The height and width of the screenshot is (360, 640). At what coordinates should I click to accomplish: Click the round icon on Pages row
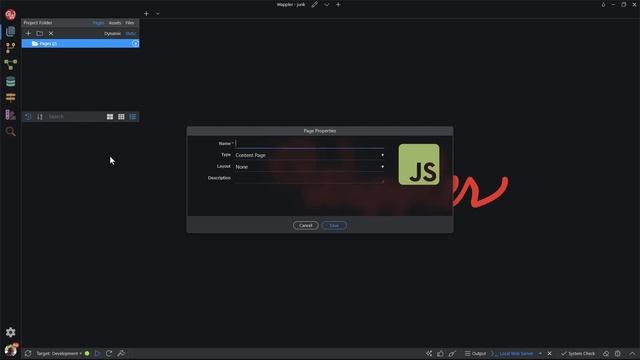[x=135, y=44]
